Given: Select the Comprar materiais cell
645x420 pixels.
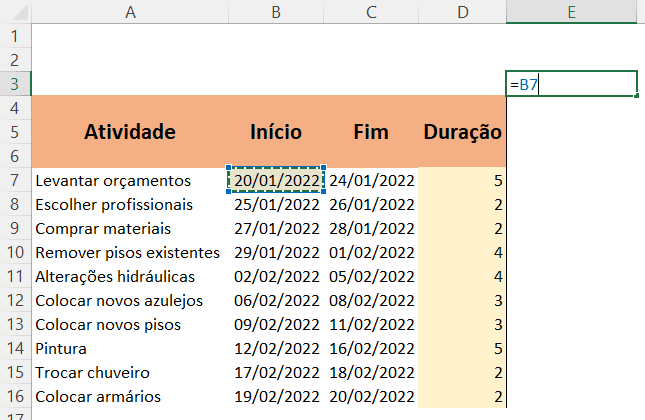Looking at the screenshot, I should coord(130,228).
